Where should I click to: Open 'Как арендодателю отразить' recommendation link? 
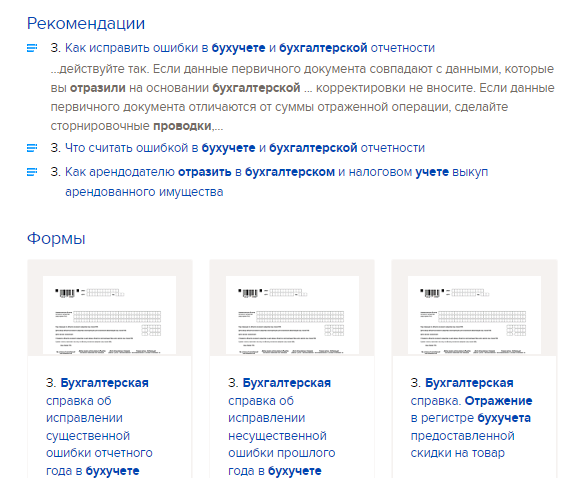pos(276,182)
